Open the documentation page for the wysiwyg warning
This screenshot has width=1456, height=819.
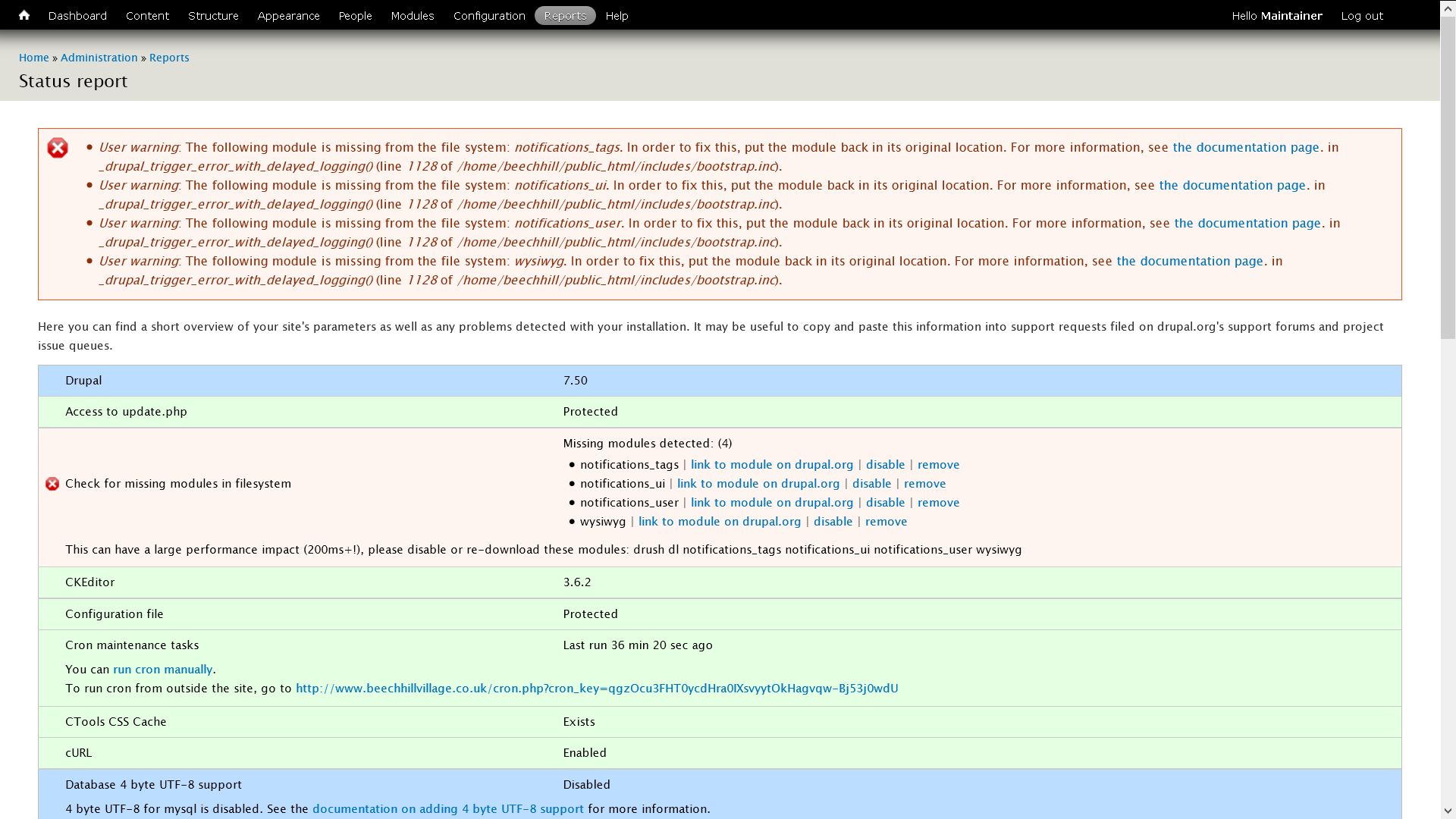point(1190,261)
